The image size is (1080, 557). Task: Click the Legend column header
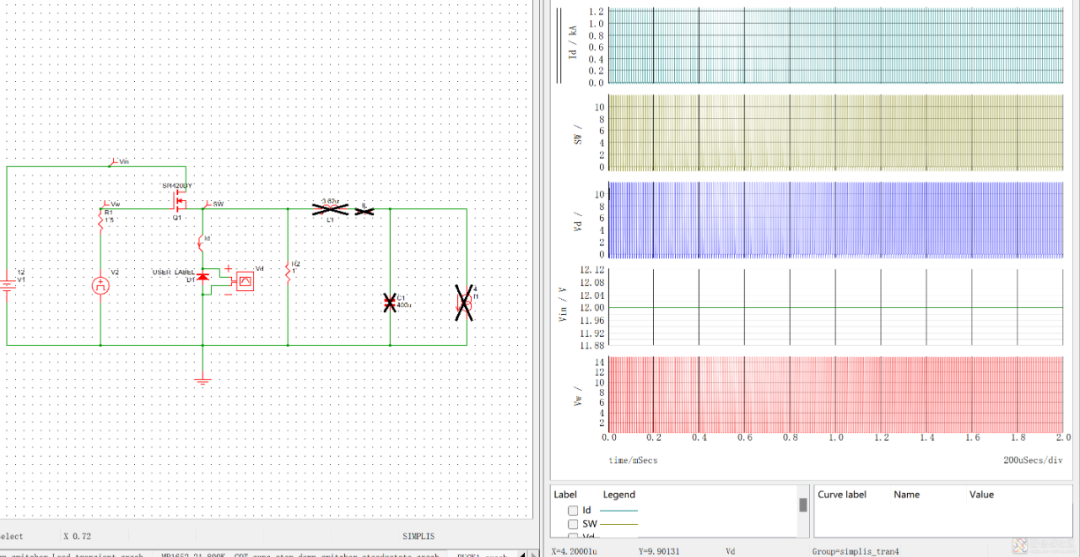[619, 494]
